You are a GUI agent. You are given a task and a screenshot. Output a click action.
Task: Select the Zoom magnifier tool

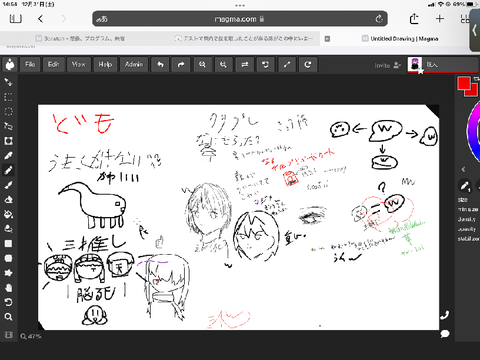[x=8, y=317]
